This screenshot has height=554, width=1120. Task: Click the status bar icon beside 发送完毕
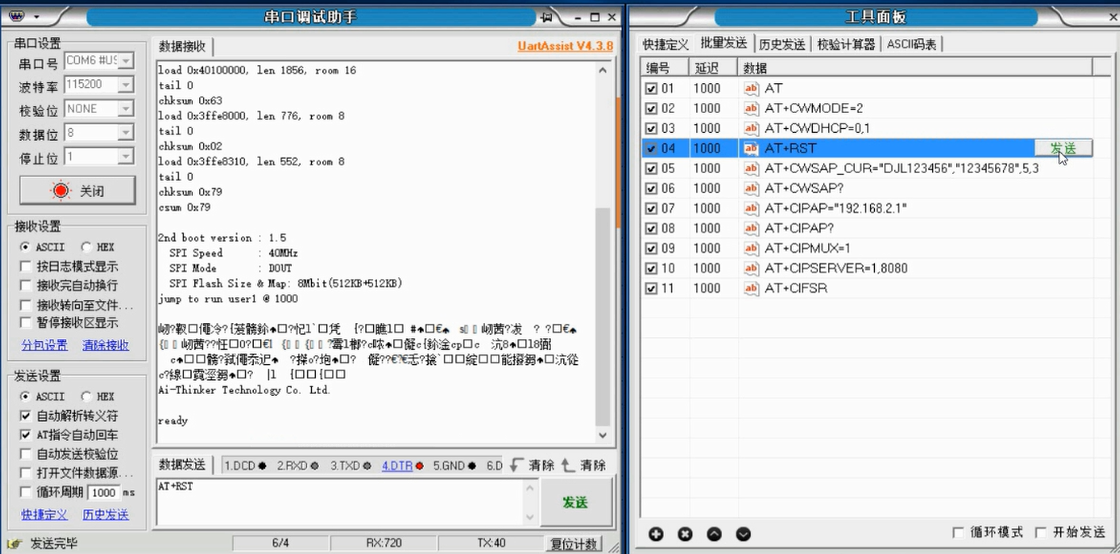point(16,544)
